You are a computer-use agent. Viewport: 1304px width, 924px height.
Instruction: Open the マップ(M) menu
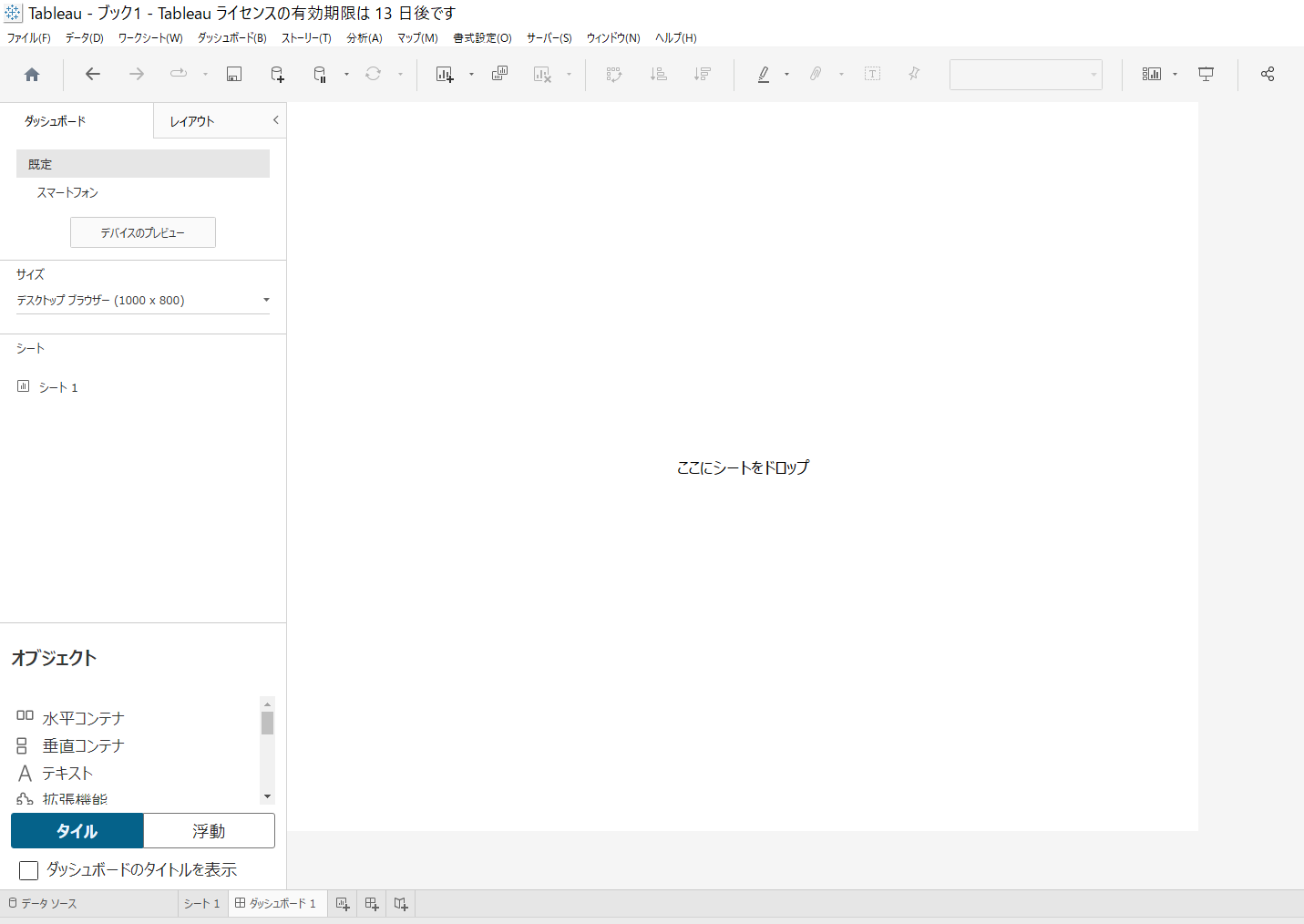(x=417, y=38)
